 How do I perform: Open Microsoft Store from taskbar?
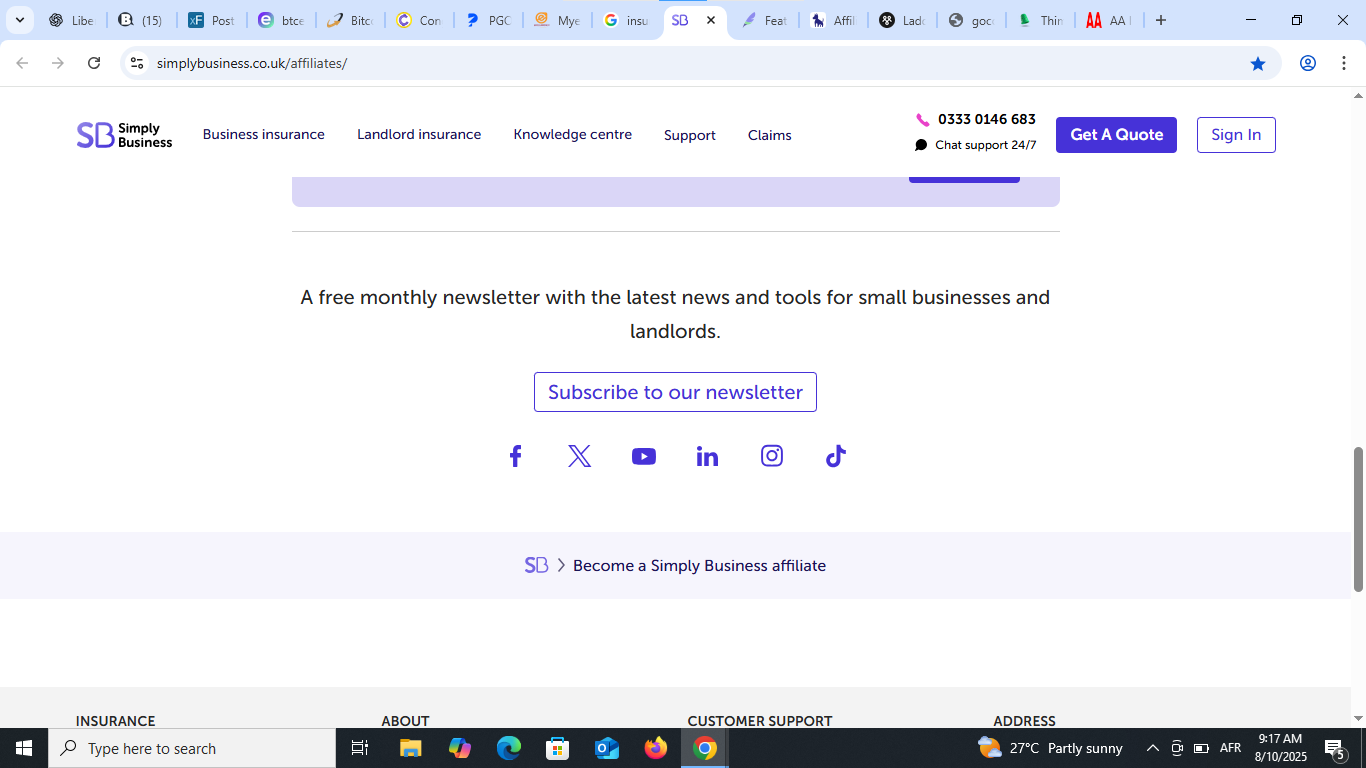pyautogui.click(x=558, y=748)
